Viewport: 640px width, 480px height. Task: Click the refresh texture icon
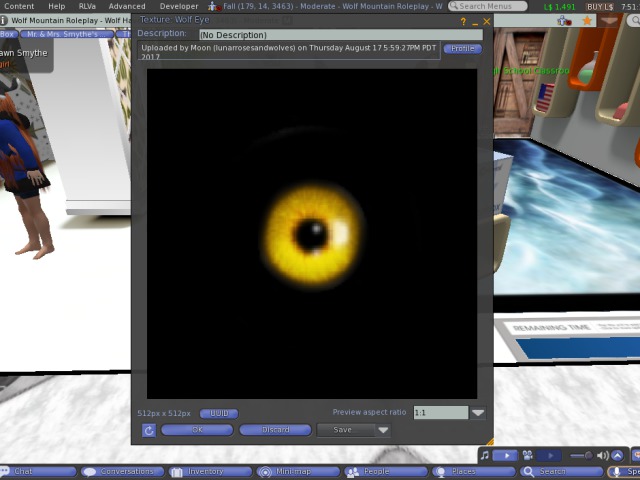149,431
